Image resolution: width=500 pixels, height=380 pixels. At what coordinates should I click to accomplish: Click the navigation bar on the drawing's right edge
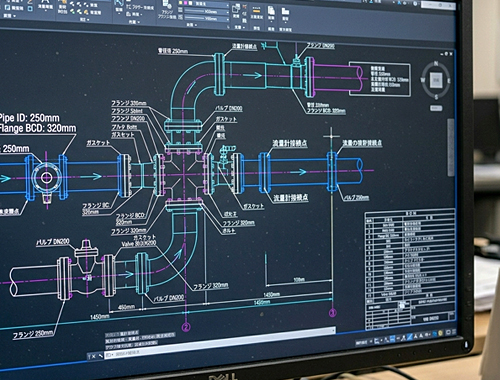[x=451, y=147]
